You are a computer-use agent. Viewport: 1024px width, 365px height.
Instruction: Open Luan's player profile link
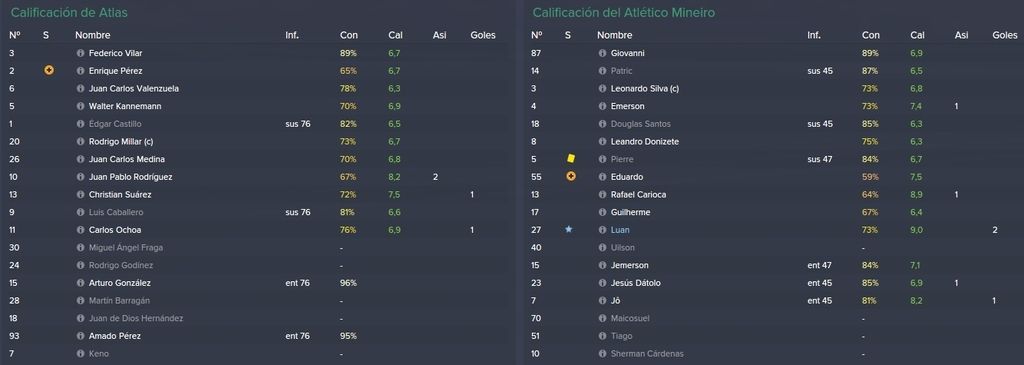pyautogui.click(x=620, y=230)
